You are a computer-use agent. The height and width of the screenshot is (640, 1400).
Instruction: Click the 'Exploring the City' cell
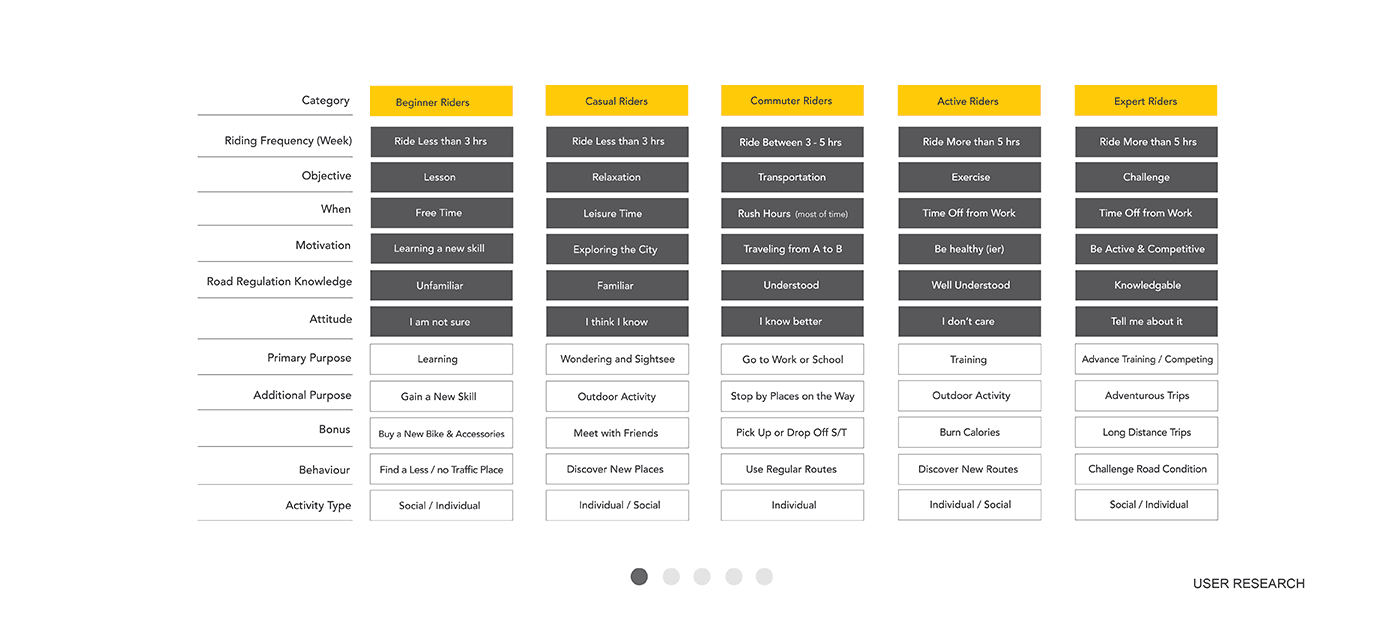click(617, 249)
